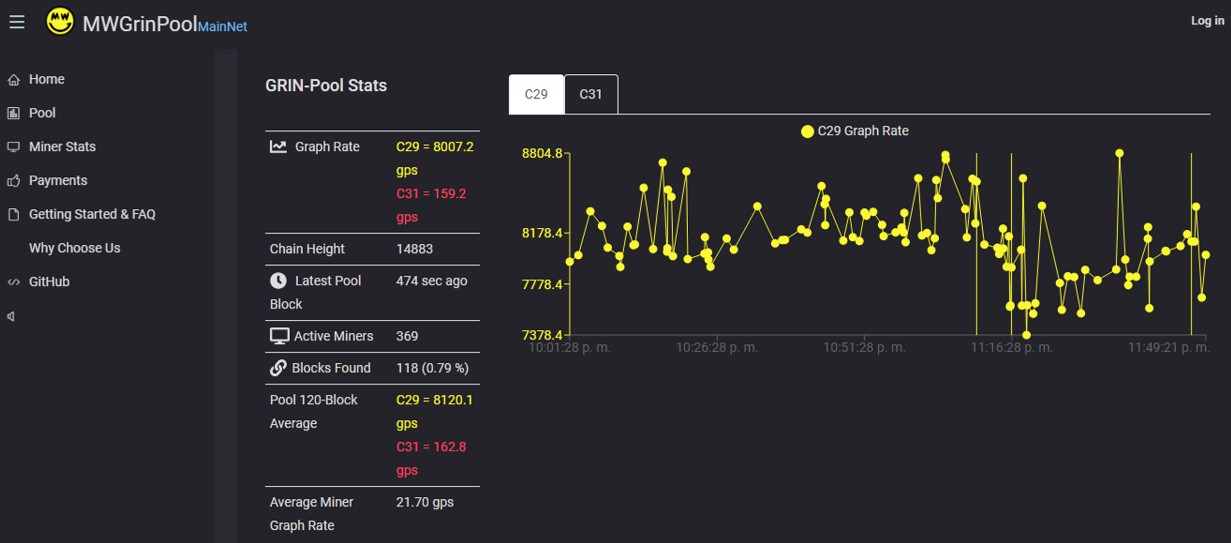Click the Average Miner Graph Rate label
This screenshot has height=543, width=1231.
(312, 514)
